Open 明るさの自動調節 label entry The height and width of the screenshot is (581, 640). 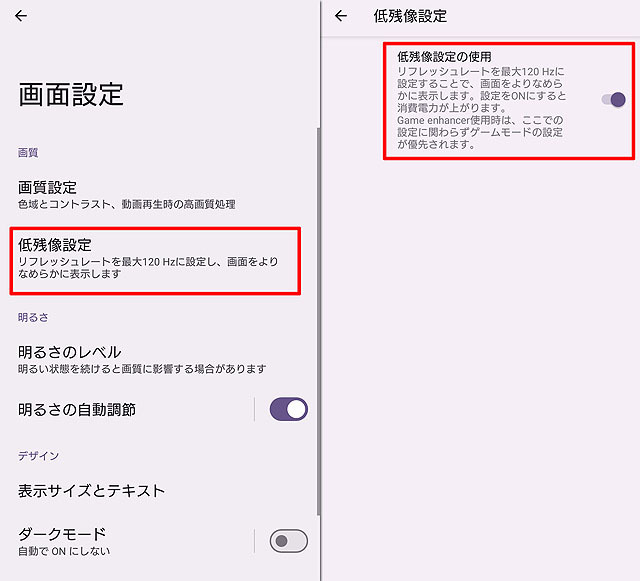(77, 410)
